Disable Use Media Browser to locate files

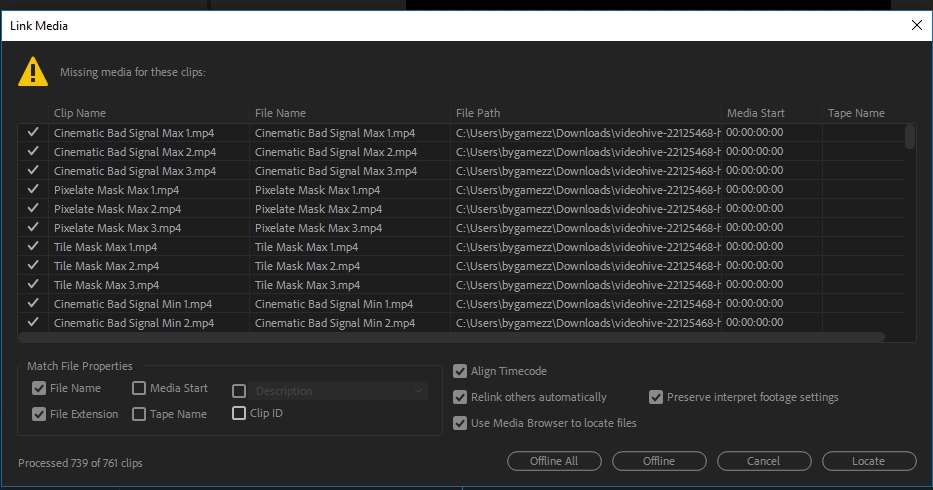pos(460,423)
